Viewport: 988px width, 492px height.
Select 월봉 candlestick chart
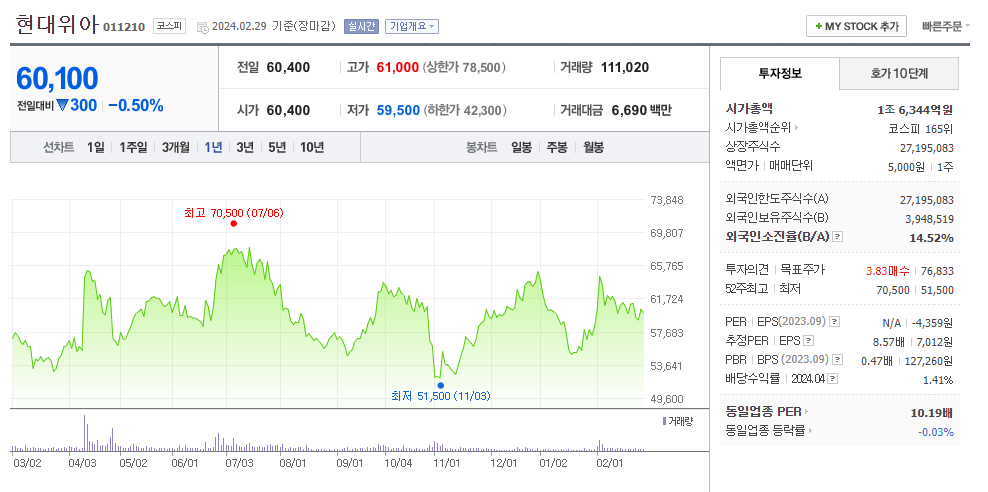593,147
